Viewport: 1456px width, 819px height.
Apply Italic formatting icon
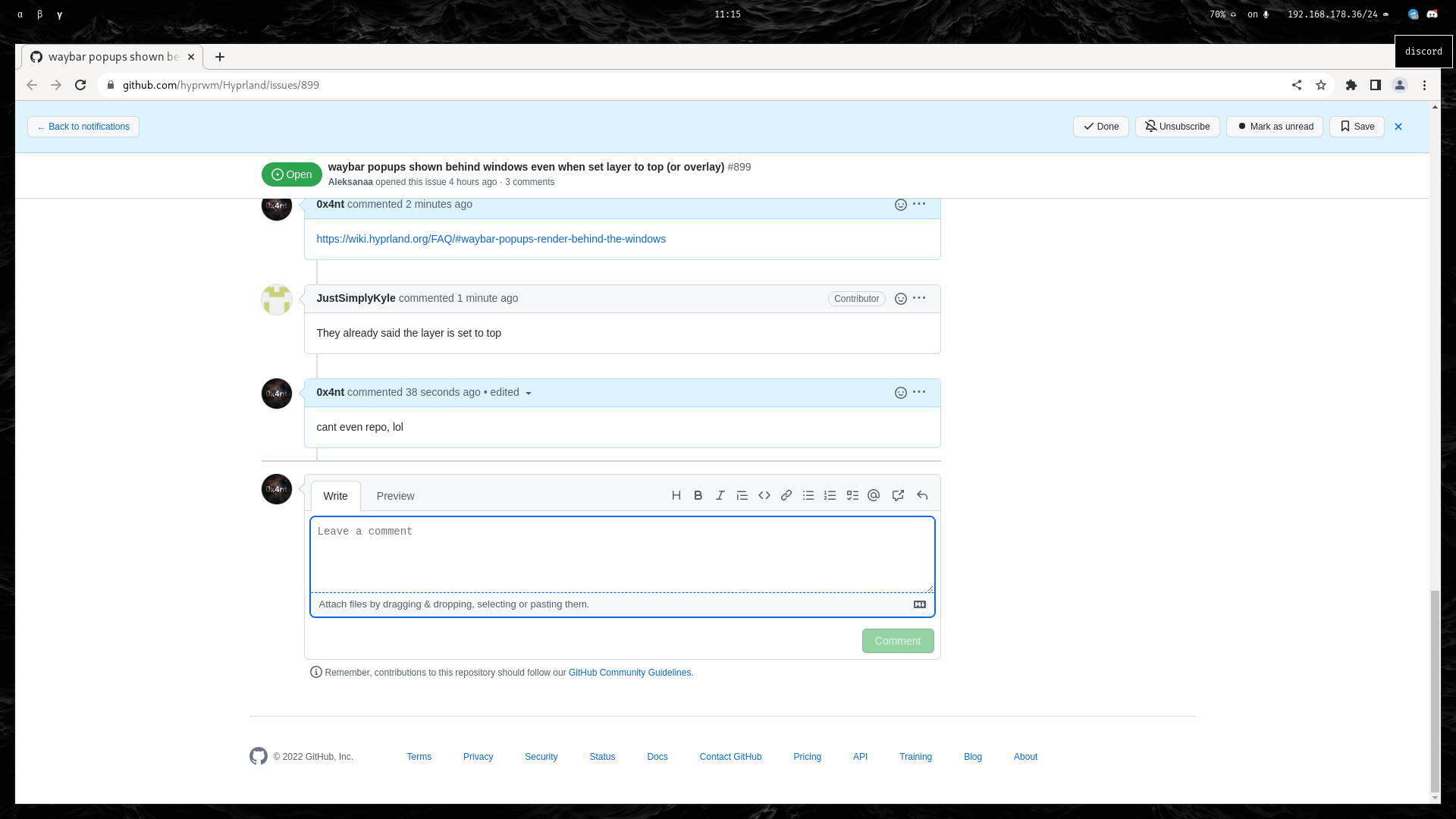click(719, 495)
